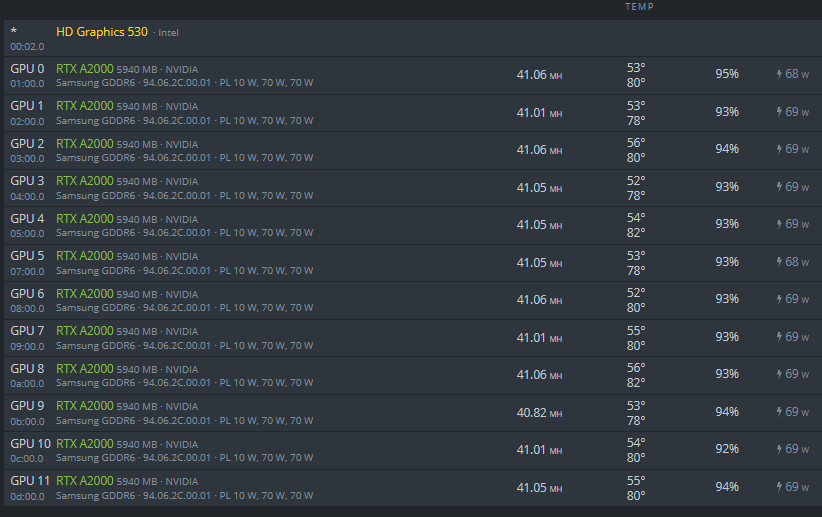Click the TEMP column header
The width and height of the screenshot is (822, 517).
[639, 6]
